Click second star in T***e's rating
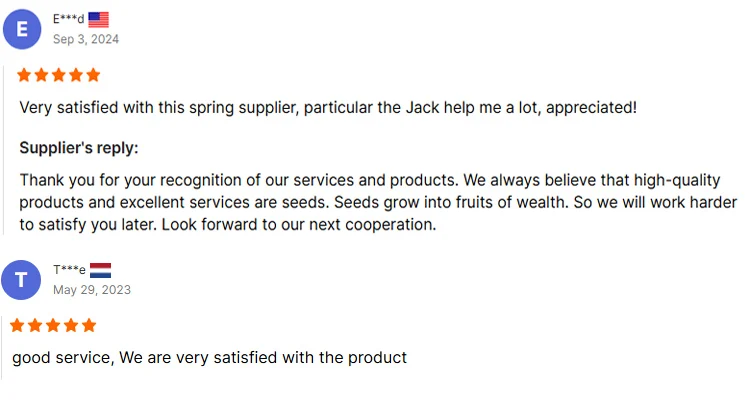750x400 pixels. click(37, 325)
